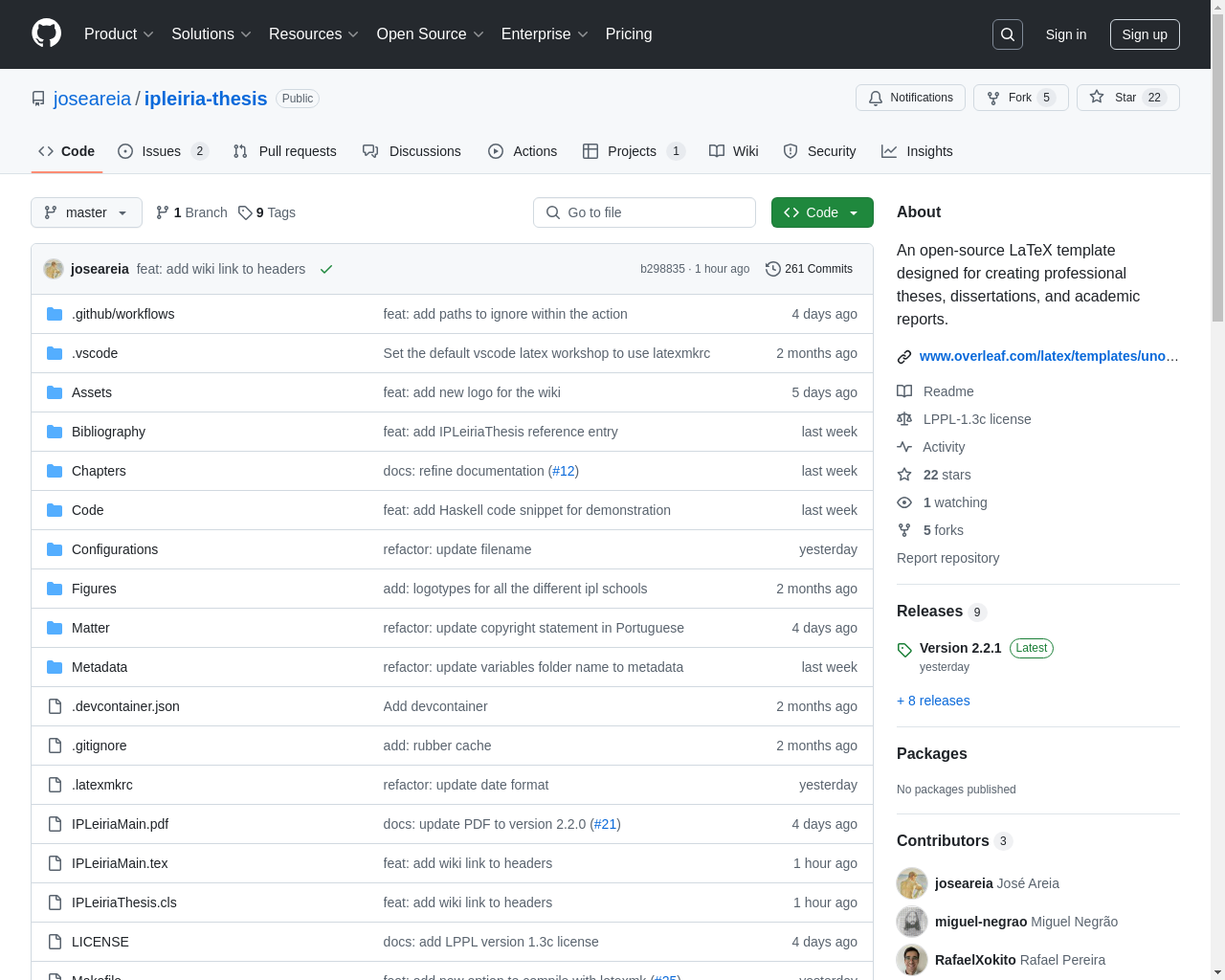Viewport: 1225px width, 980px height.
Task: Star the repository with star icon
Action: [1097, 97]
